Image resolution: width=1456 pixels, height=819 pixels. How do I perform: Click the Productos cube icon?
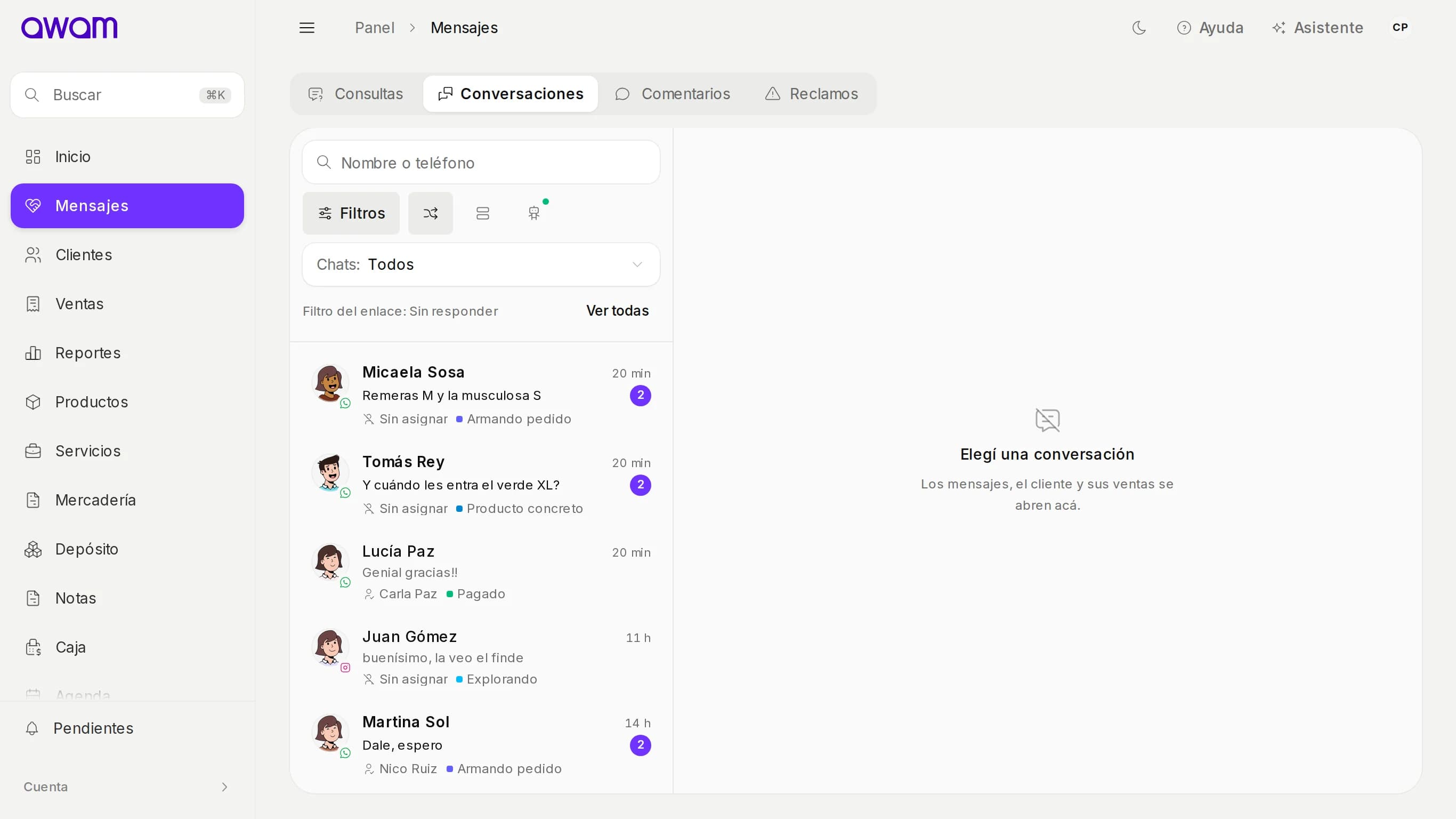point(33,402)
